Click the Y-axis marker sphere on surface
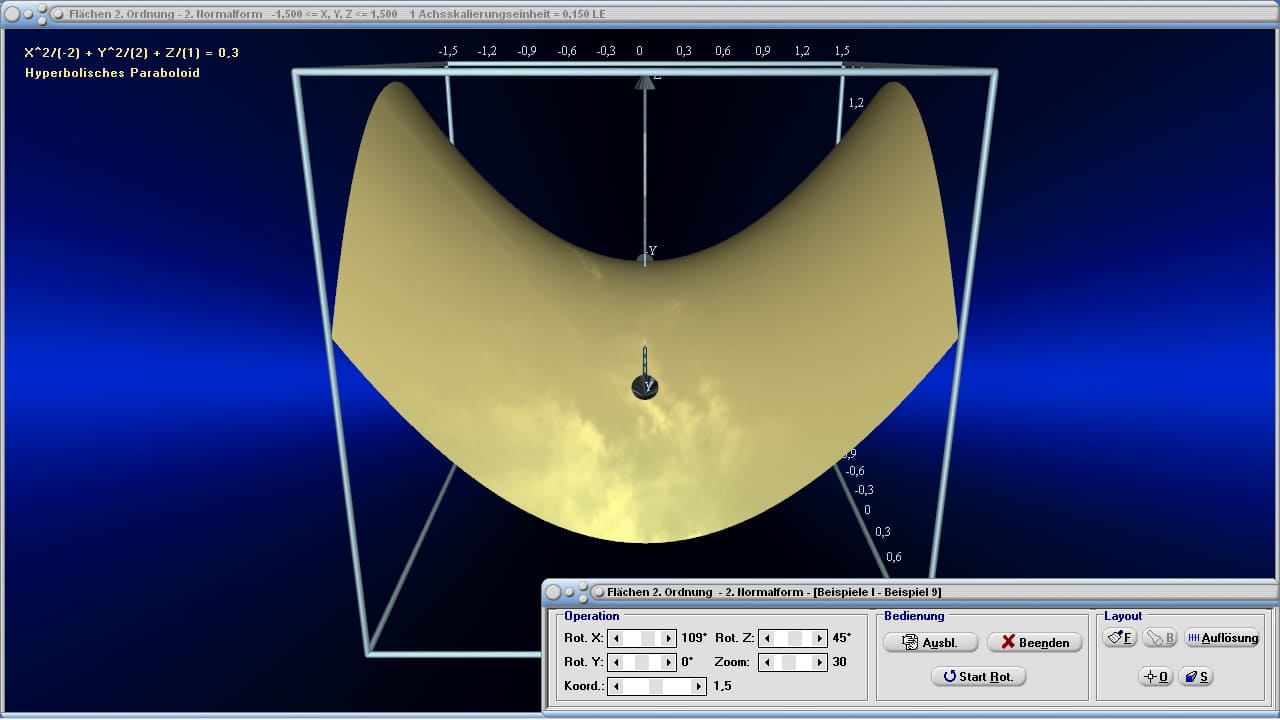This screenshot has height=720, width=1280. coord(645,387)
